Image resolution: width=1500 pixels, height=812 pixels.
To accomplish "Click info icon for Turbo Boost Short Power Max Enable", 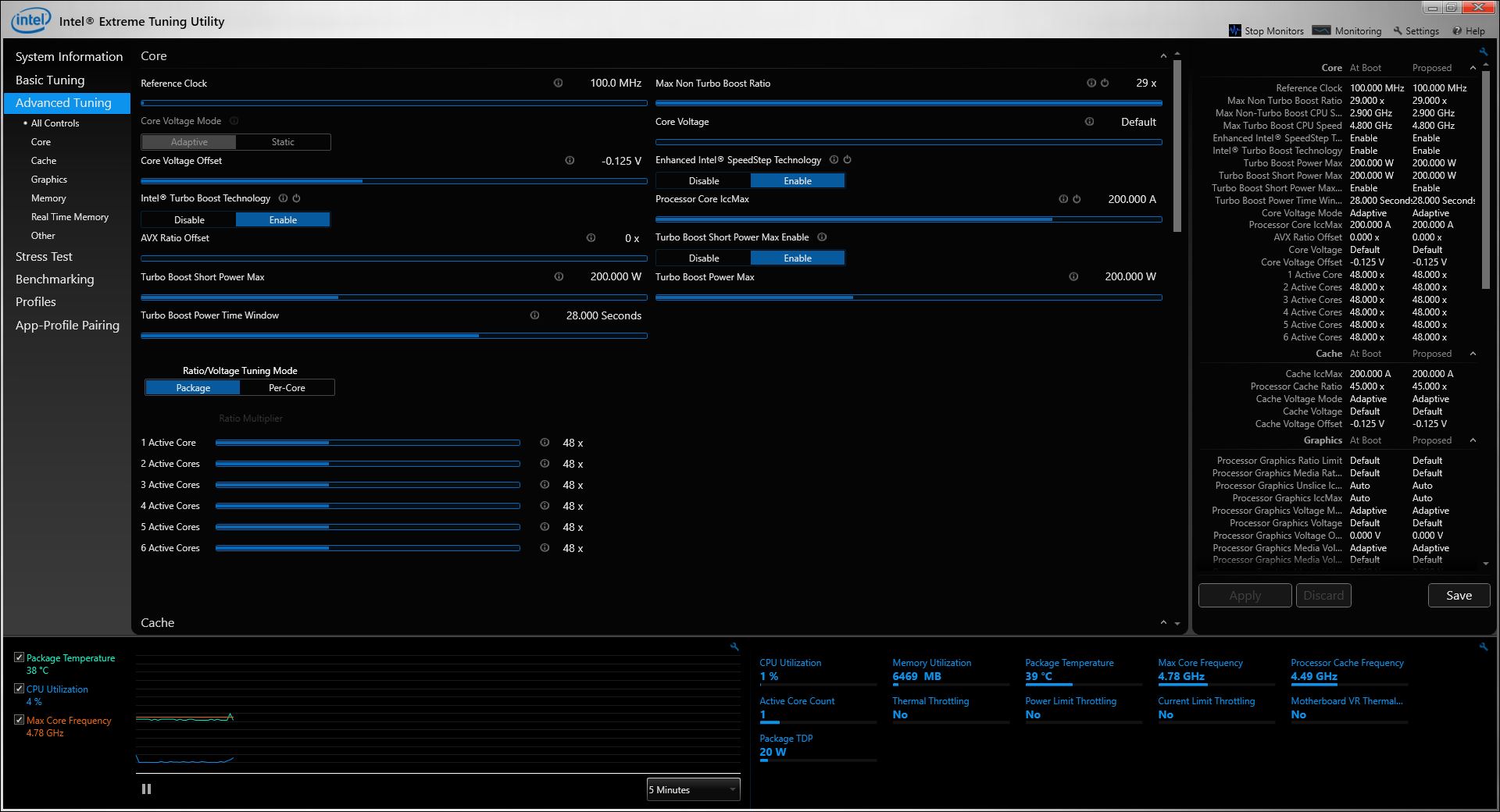I will (x=821, y=237).
